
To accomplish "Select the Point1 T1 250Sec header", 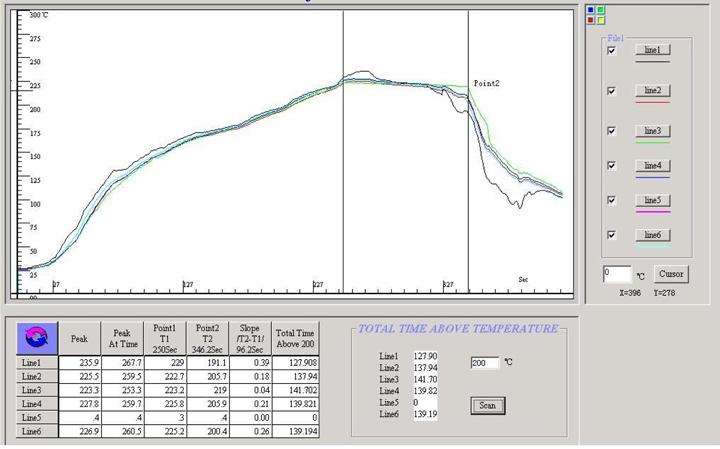I will point(165,339).
